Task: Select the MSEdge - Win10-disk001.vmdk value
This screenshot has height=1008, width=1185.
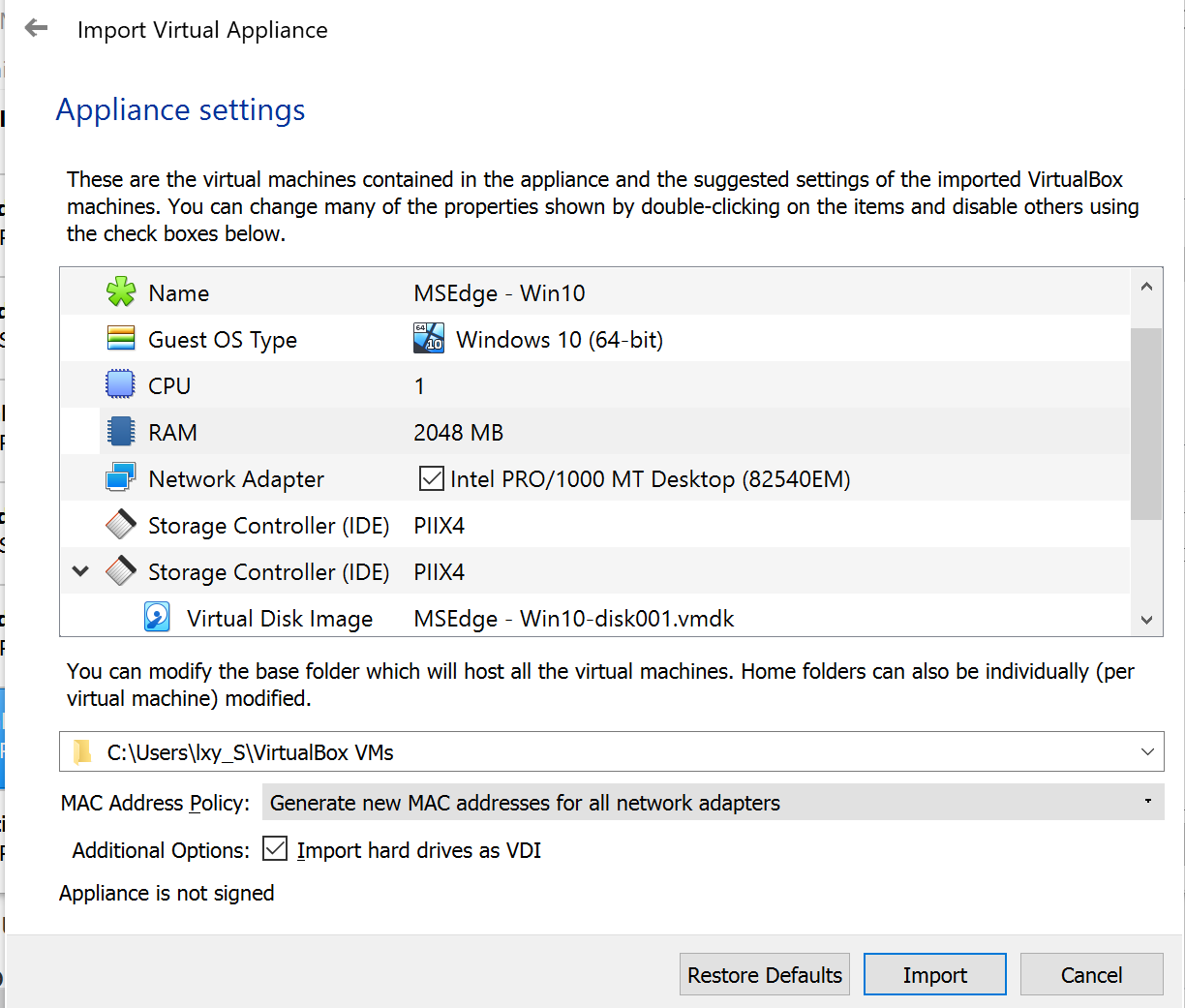Action: point(574,619)
